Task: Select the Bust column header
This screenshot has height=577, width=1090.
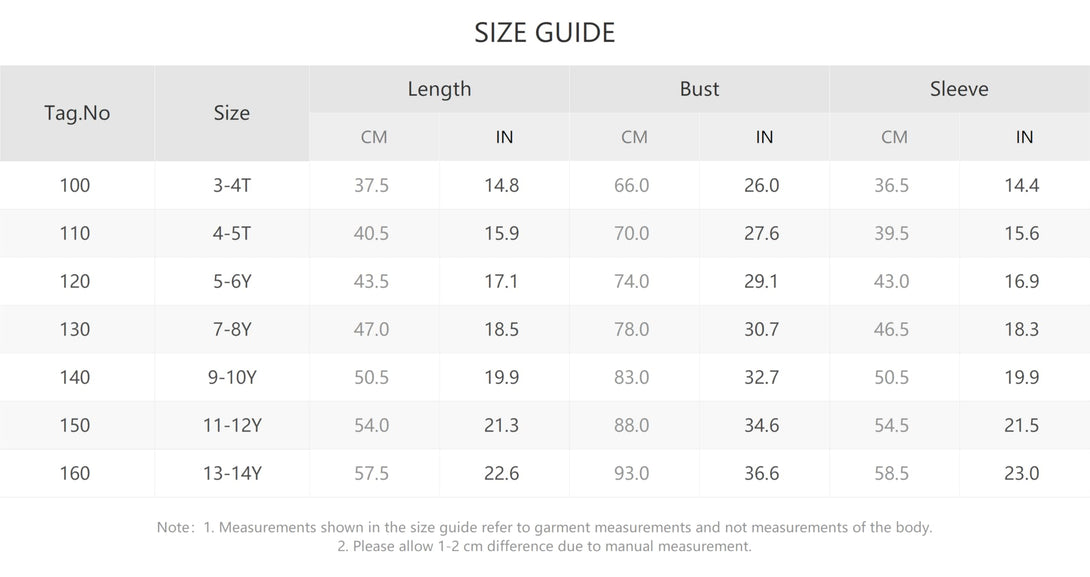Action: point(699,89)
